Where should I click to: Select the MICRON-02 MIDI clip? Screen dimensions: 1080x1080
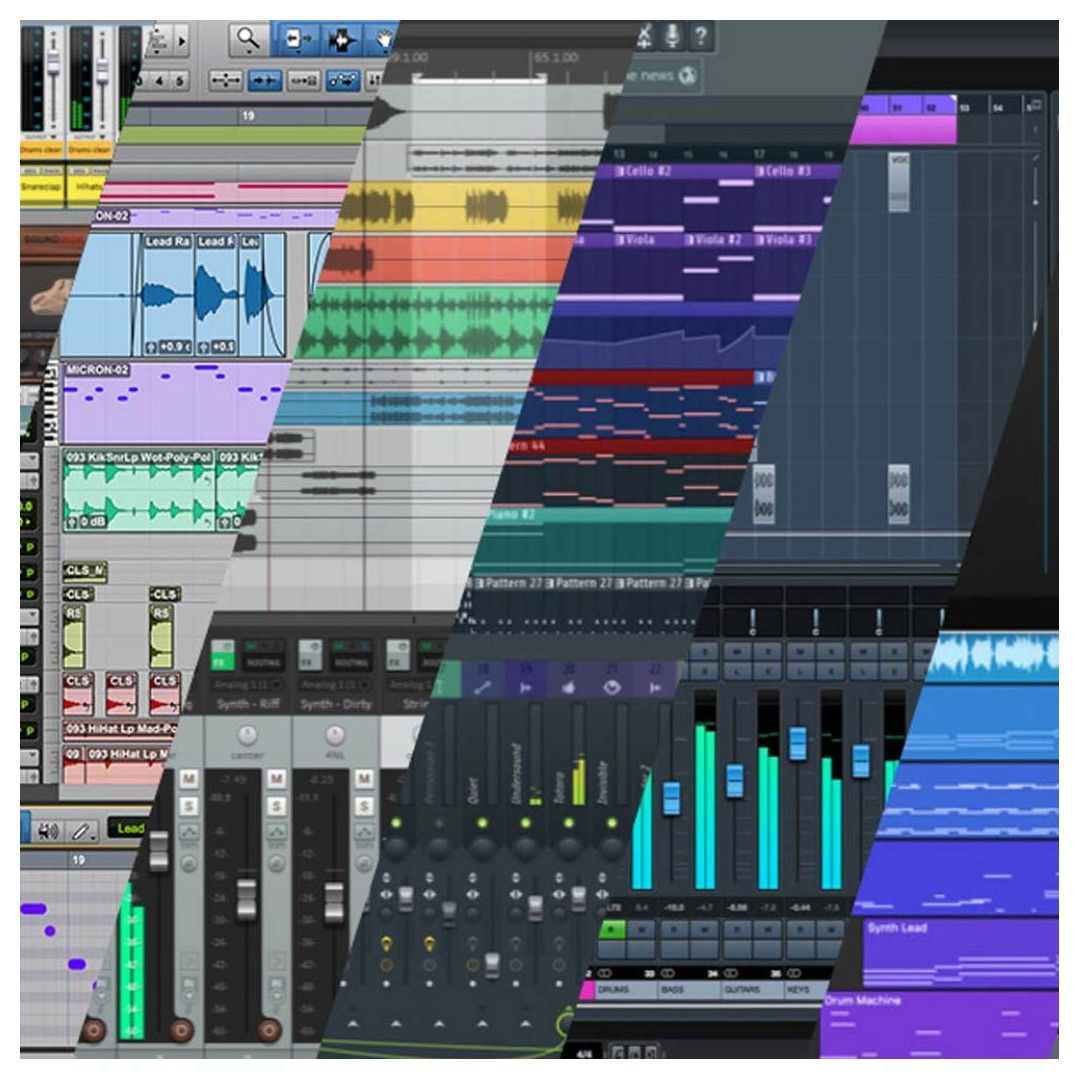click(x=172, y=402)
